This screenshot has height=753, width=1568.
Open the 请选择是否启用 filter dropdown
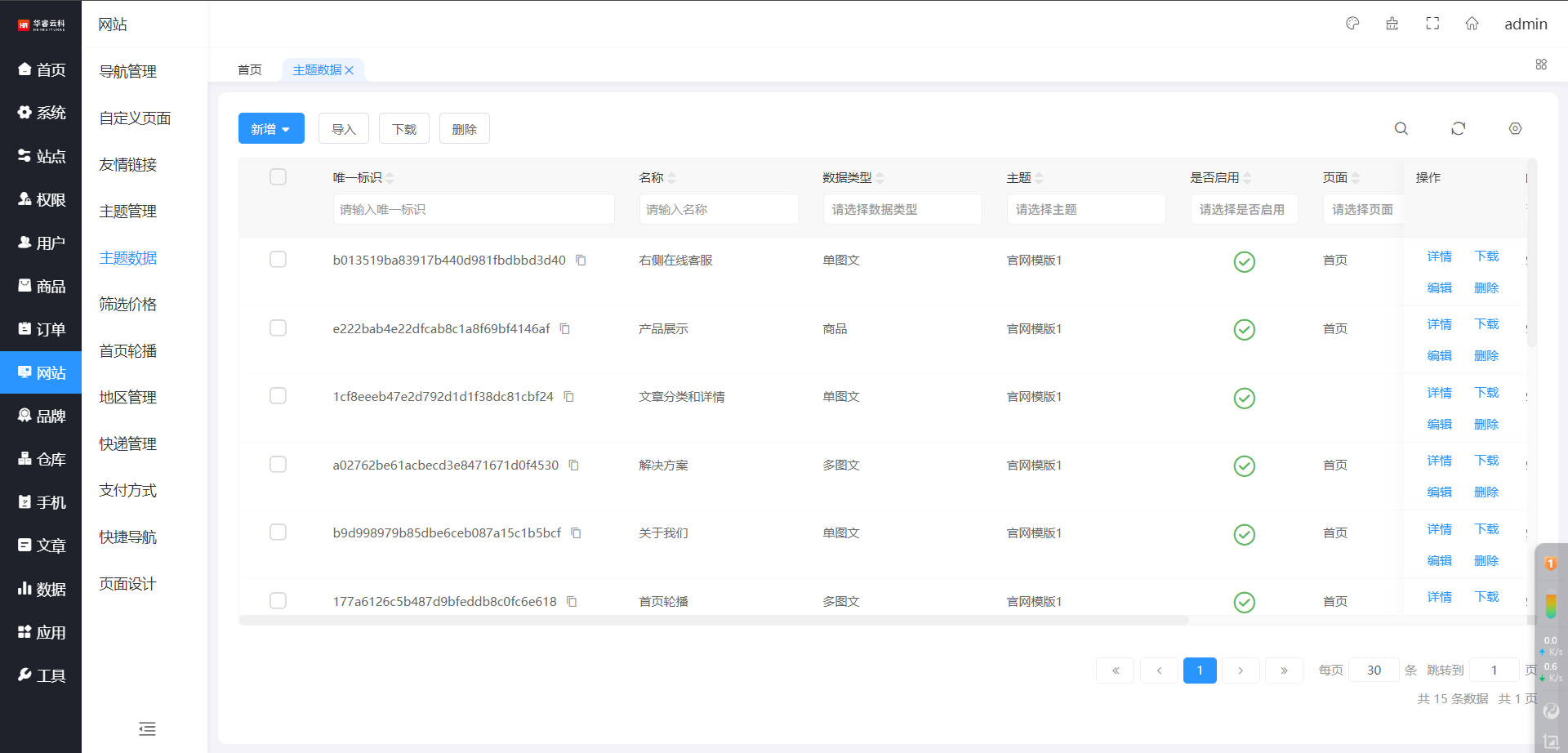pyautogui.click(x=1243, y=210)
